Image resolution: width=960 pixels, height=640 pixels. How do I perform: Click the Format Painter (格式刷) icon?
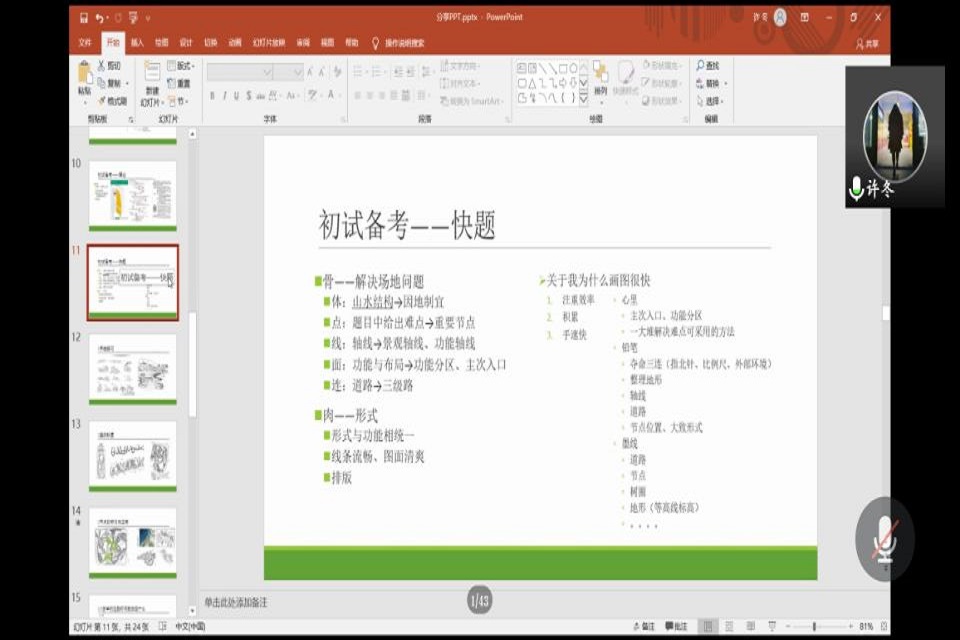coord(102,100)
